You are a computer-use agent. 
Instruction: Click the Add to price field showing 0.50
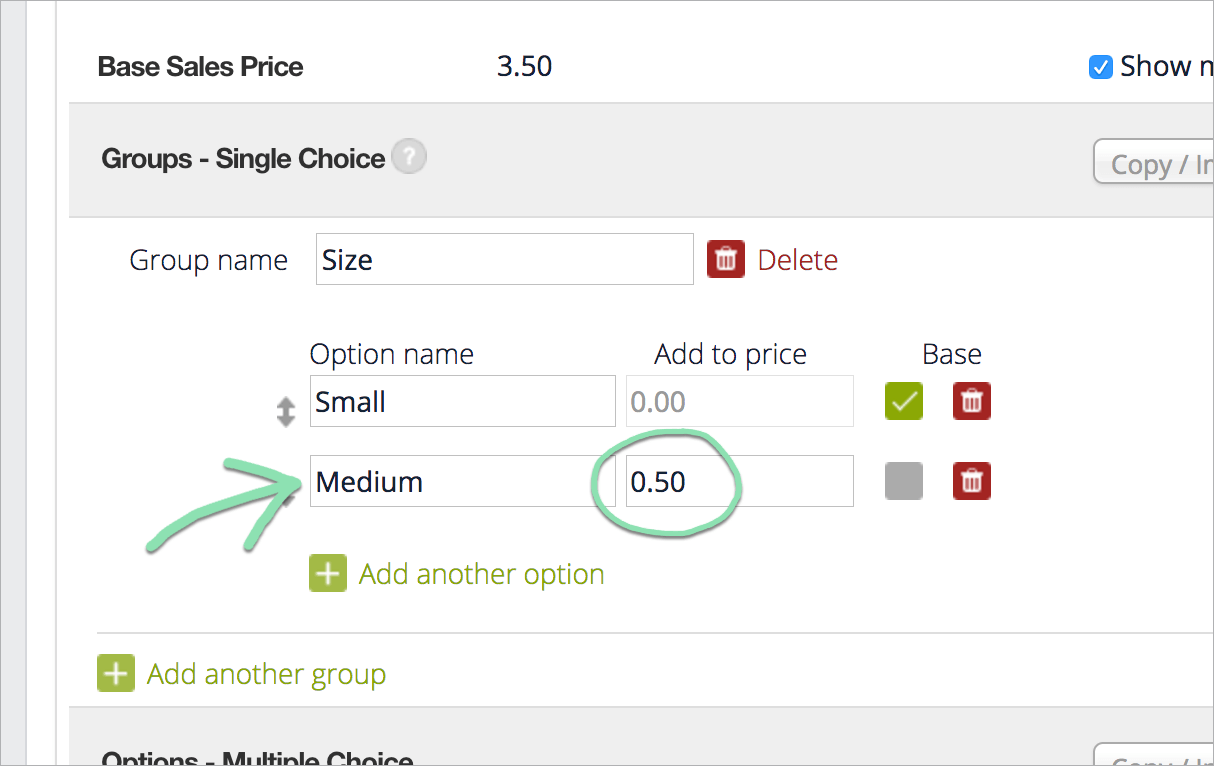(x=740, y=481)
